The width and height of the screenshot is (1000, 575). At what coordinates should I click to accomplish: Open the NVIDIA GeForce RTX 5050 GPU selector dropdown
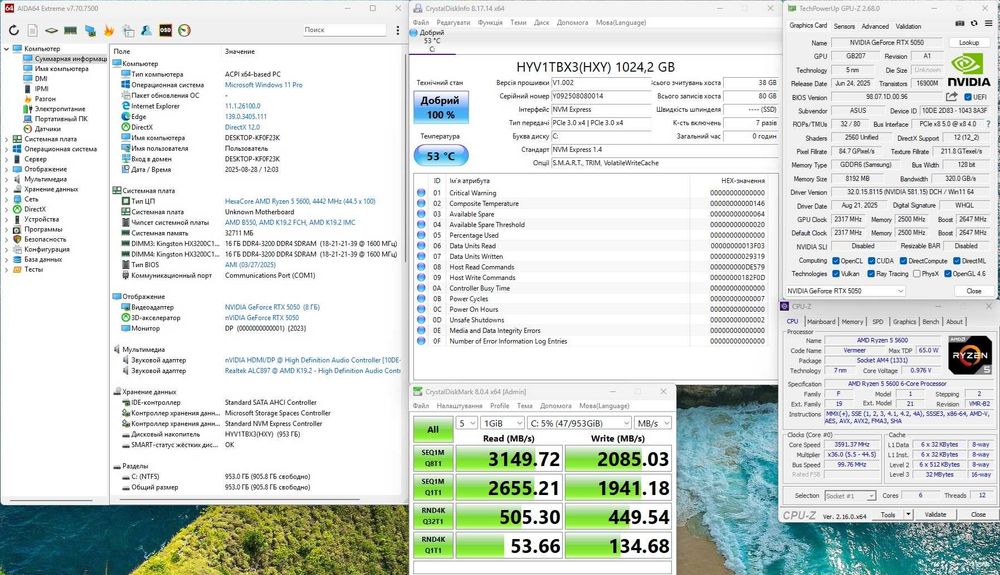pyautogui.click(x=844, y=291)
